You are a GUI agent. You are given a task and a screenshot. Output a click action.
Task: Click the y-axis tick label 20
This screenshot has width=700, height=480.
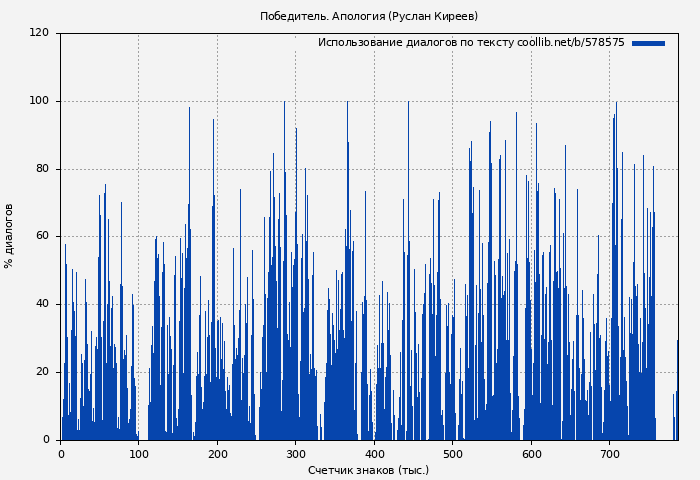[x=42, y=372]
